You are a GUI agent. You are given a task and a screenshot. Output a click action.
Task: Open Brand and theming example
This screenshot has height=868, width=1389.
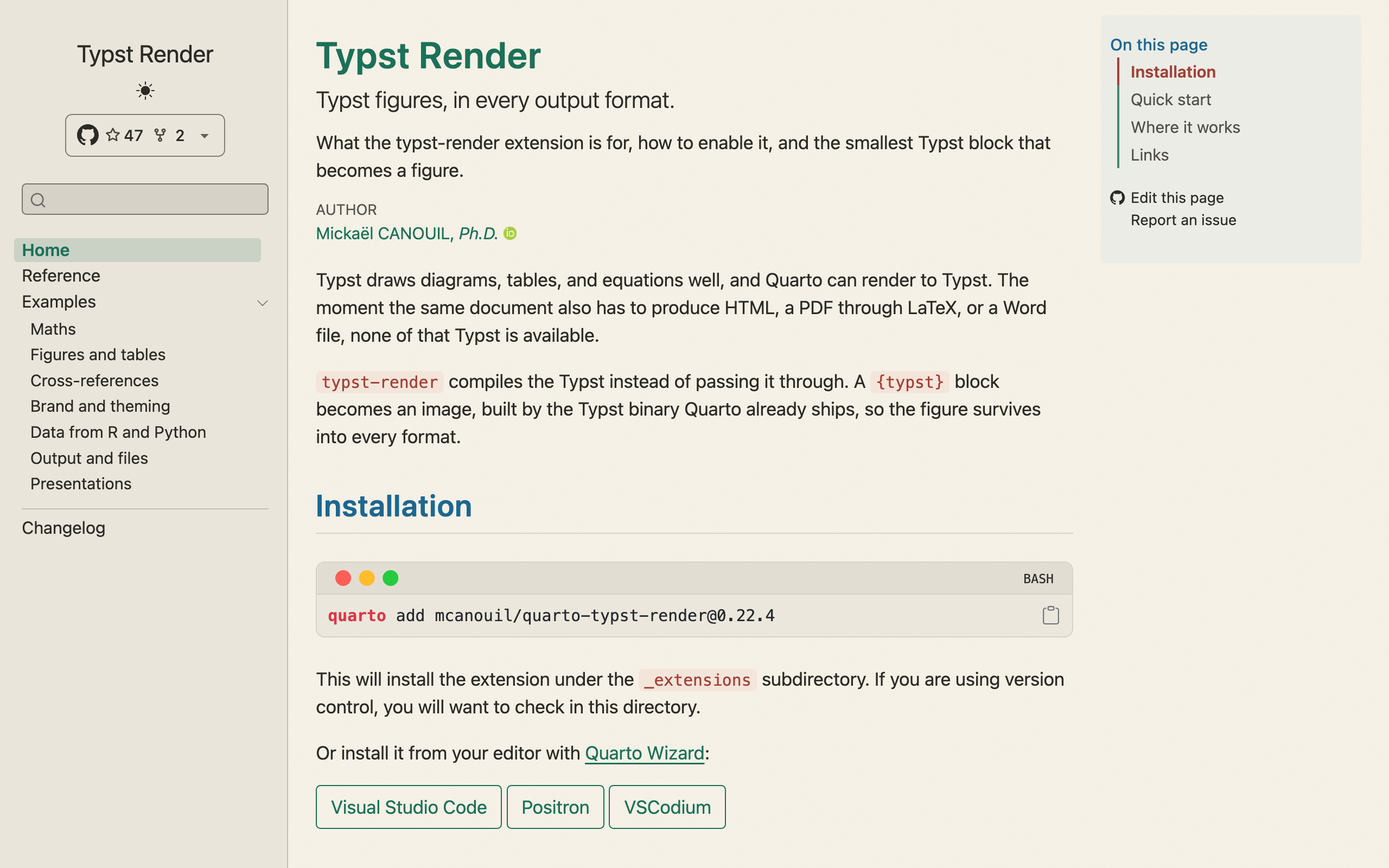click(x=100, y=406)
